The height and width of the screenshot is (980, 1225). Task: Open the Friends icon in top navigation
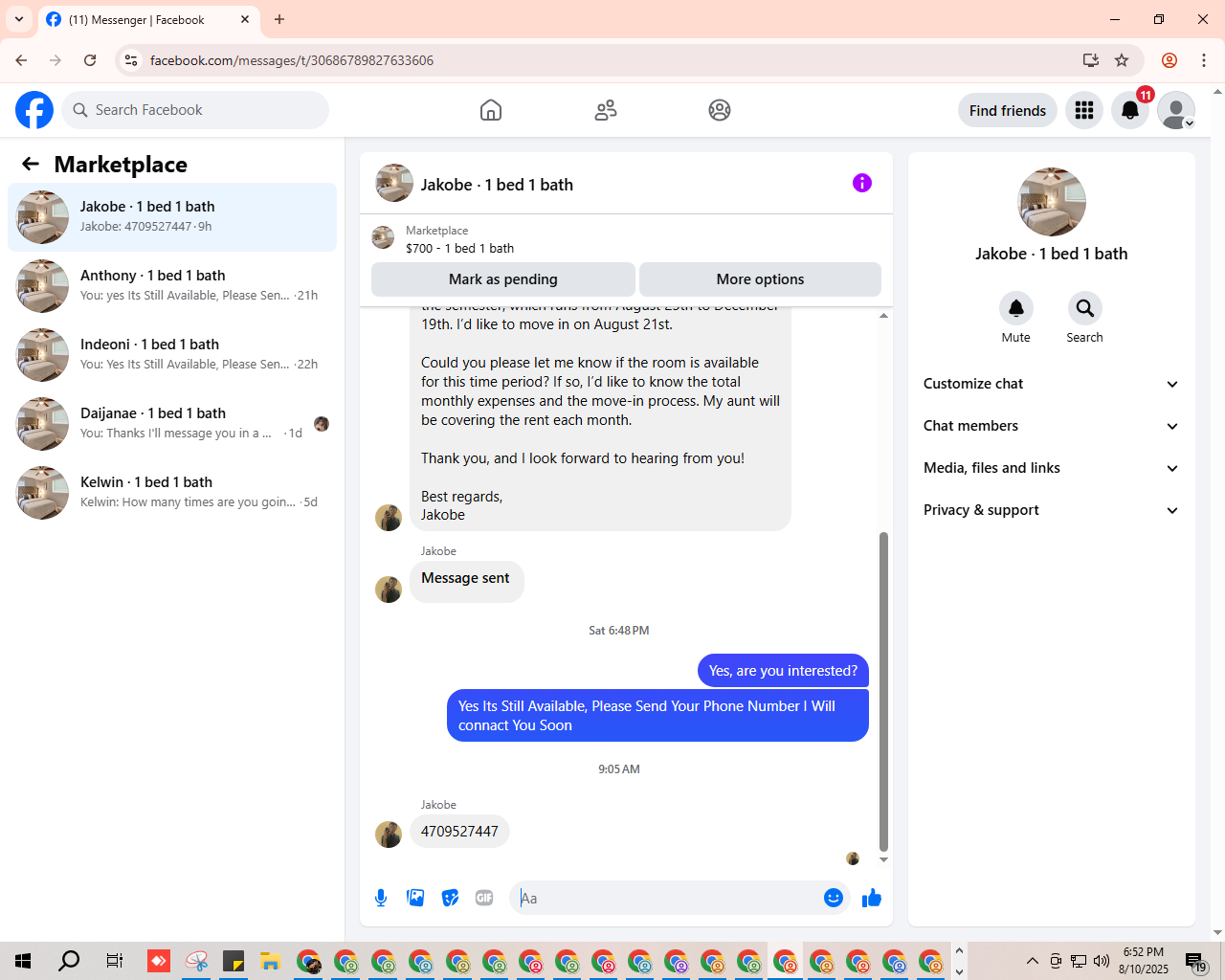pos(606,110)
